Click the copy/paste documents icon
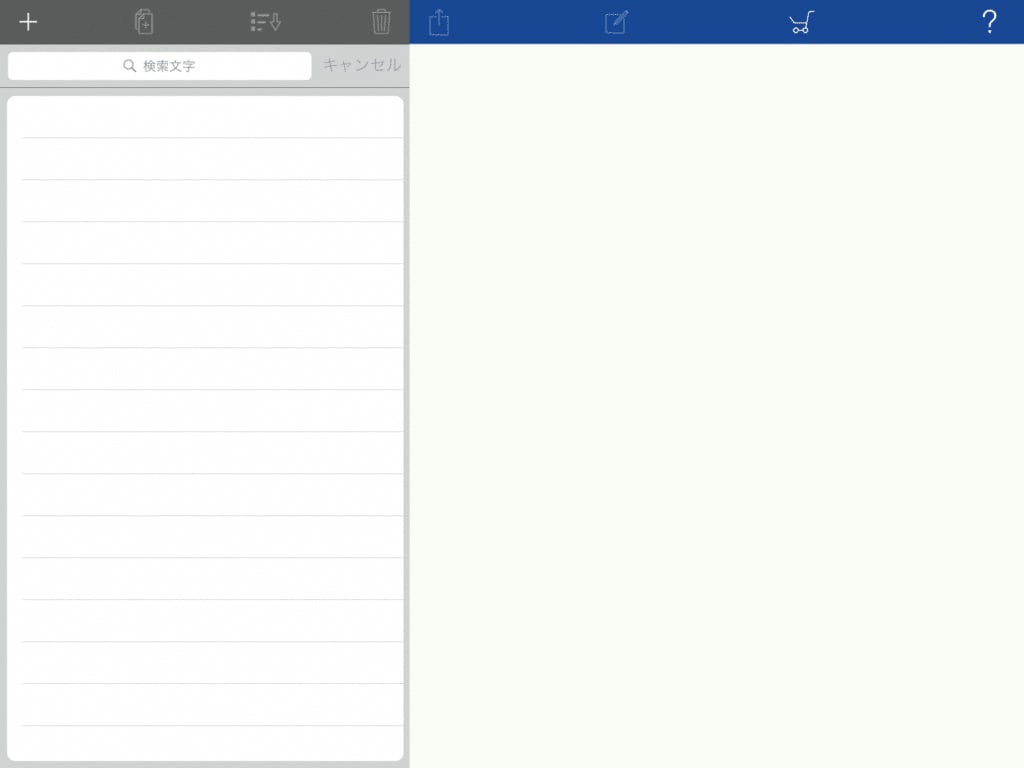Screen dimensions: 1024x768 (144, 22)
